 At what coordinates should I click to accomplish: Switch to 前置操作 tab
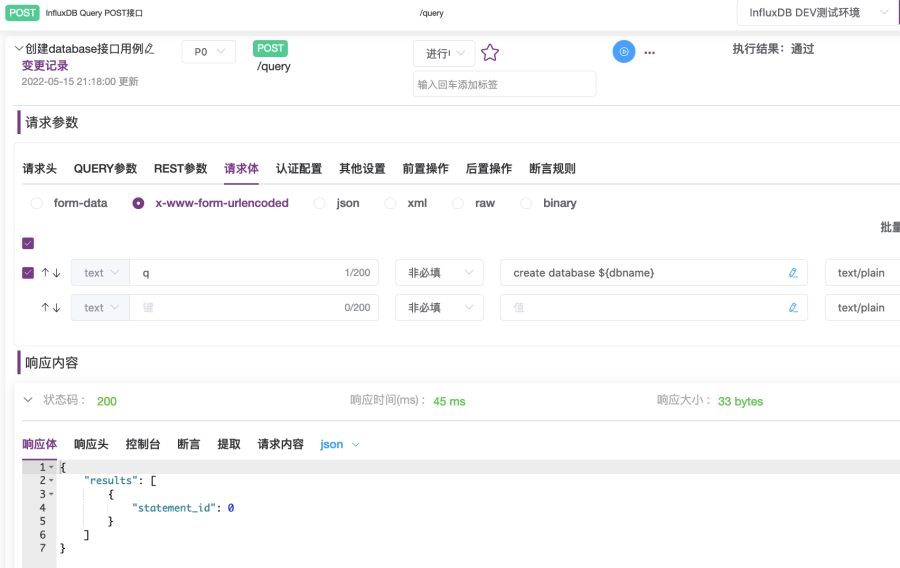click(x=425, y=169)
